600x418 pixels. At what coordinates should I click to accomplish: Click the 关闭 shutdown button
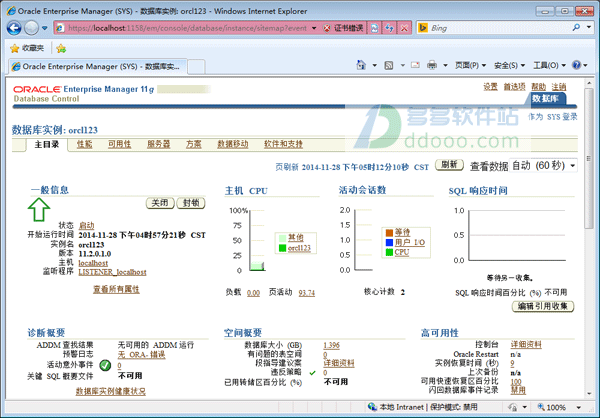pos(160,203)
